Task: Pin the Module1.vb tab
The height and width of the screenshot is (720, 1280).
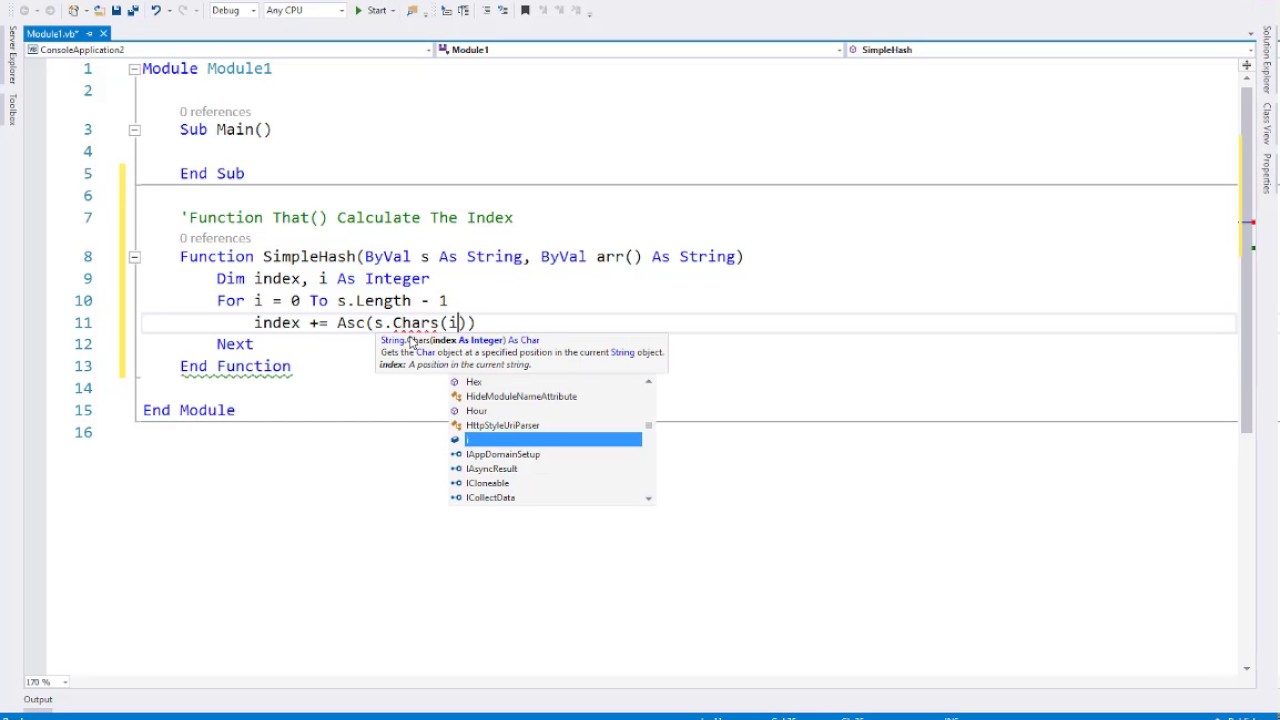Action: pyautogui.click(x=89, y=34)
